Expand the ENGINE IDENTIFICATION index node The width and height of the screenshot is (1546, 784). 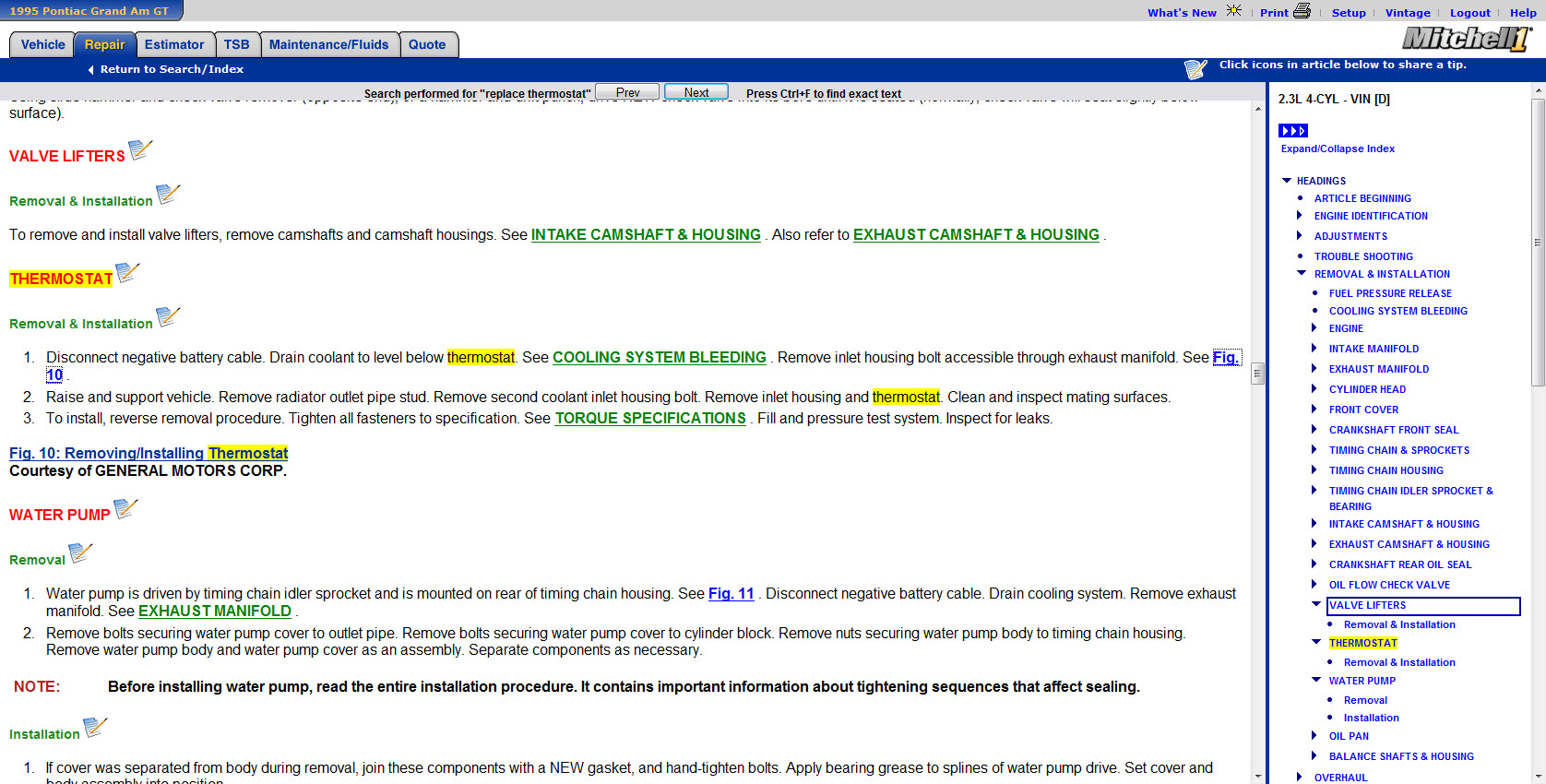tap(1301, 216)
